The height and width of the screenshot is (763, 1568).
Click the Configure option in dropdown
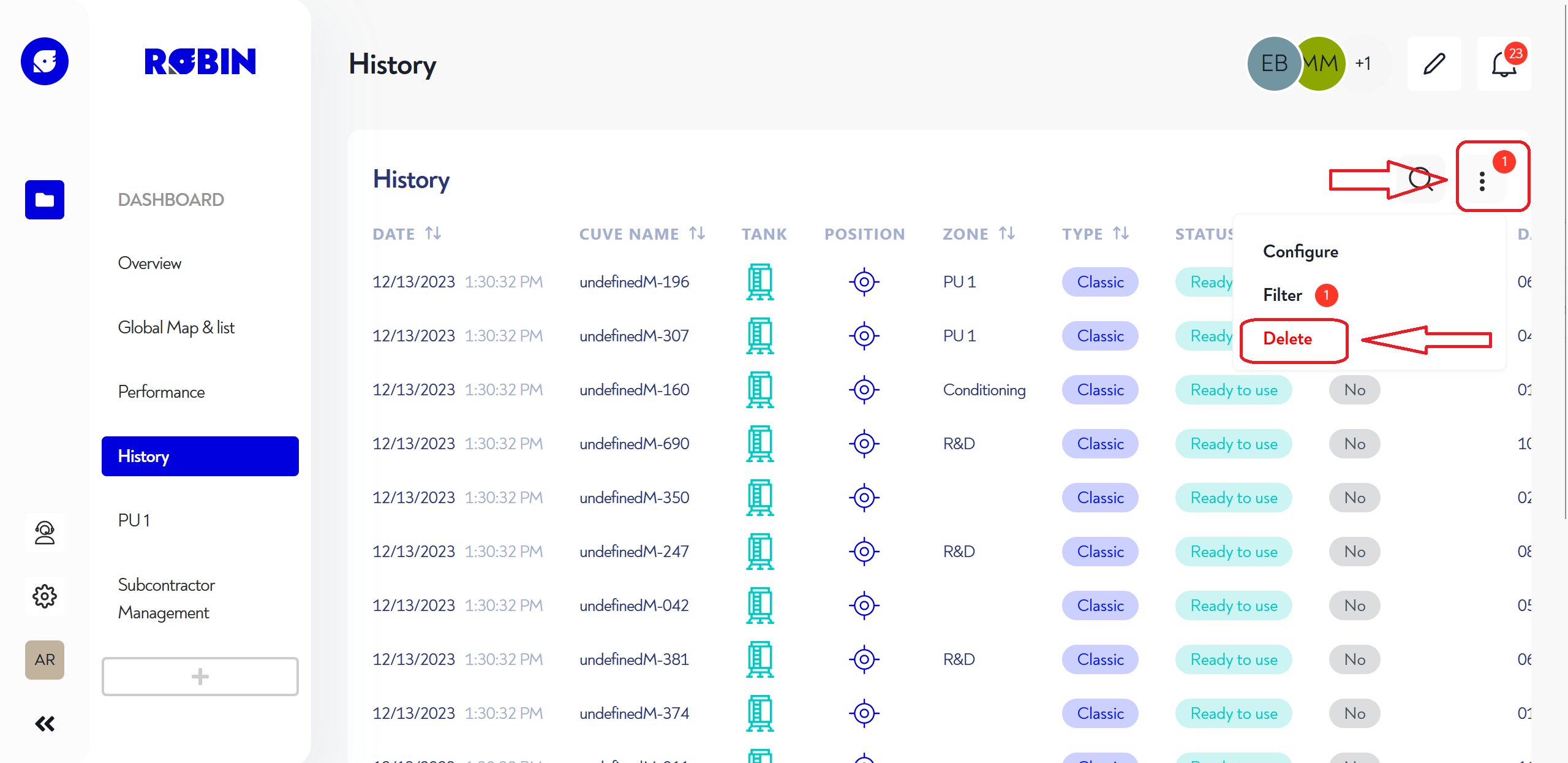[x=1300, y=251]
